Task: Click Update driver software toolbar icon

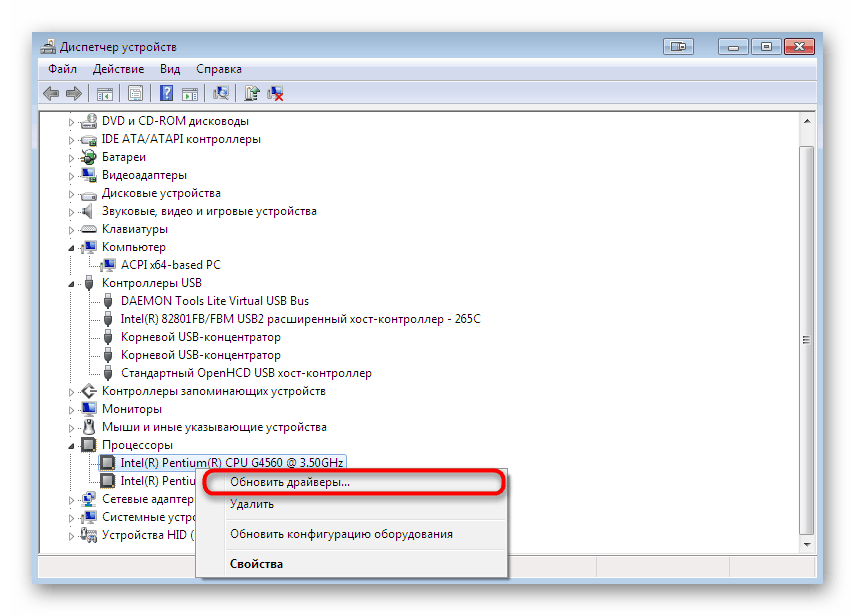Action: (x=251, y=94)
